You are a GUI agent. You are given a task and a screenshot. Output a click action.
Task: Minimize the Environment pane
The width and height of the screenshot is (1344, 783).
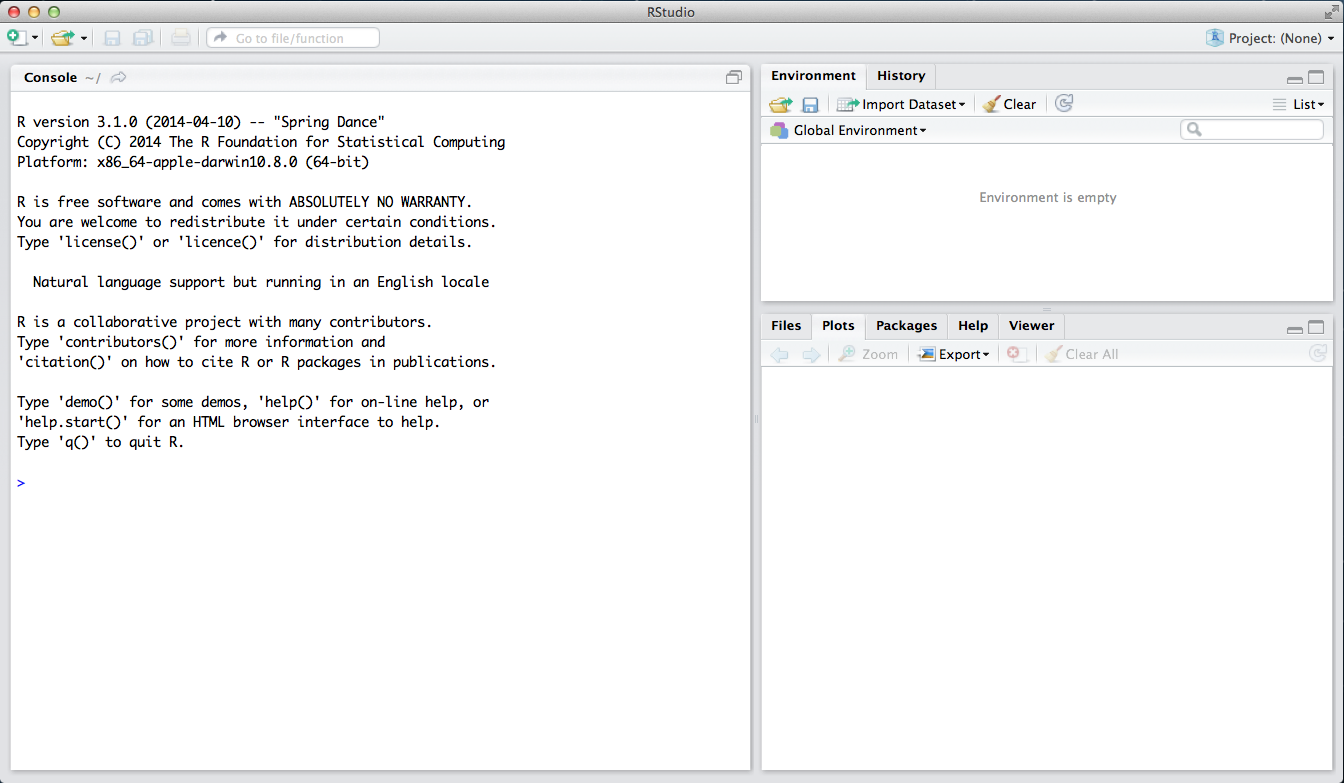1295,78
